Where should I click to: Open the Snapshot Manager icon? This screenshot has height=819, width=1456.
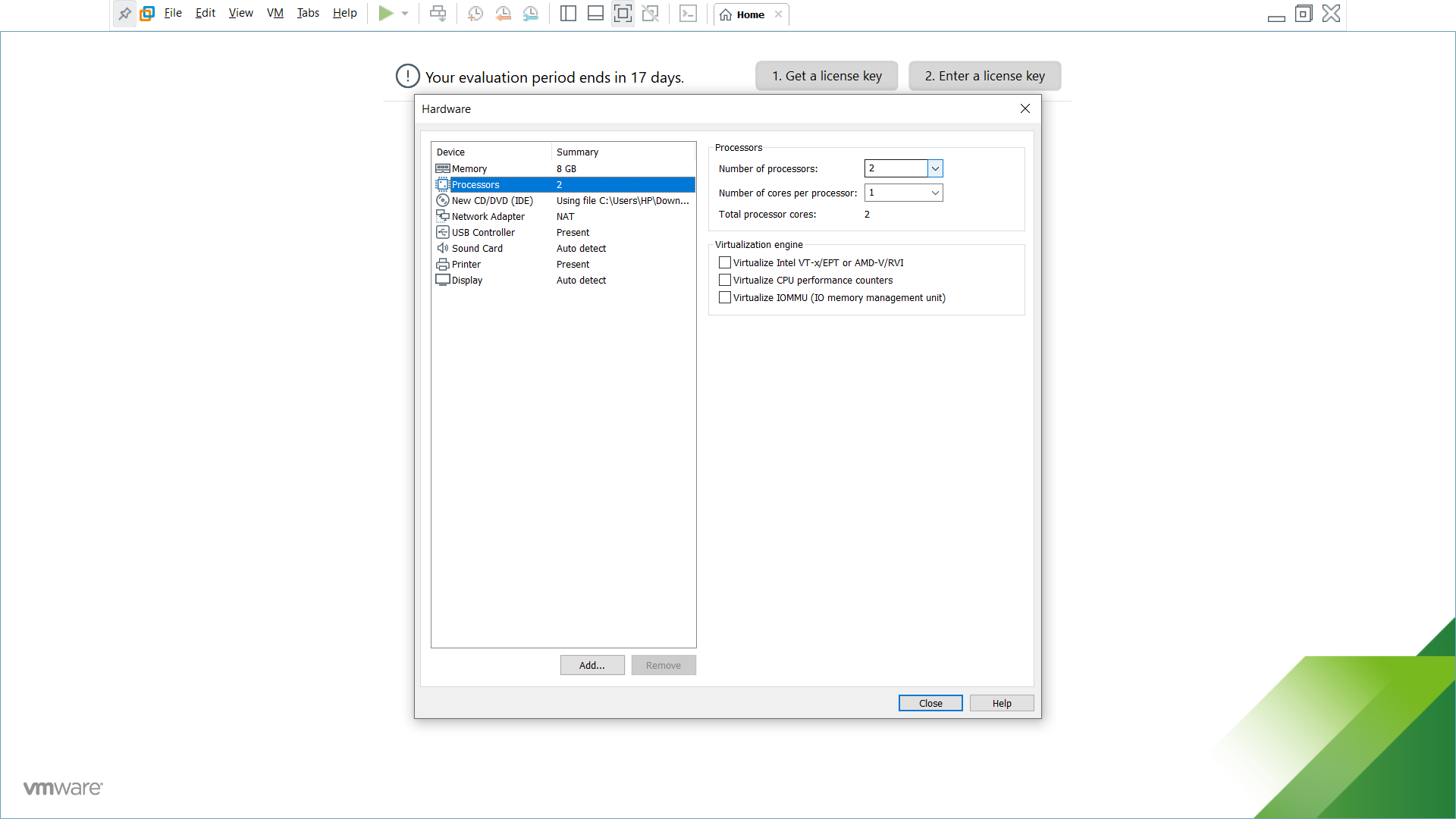(530, 13)
